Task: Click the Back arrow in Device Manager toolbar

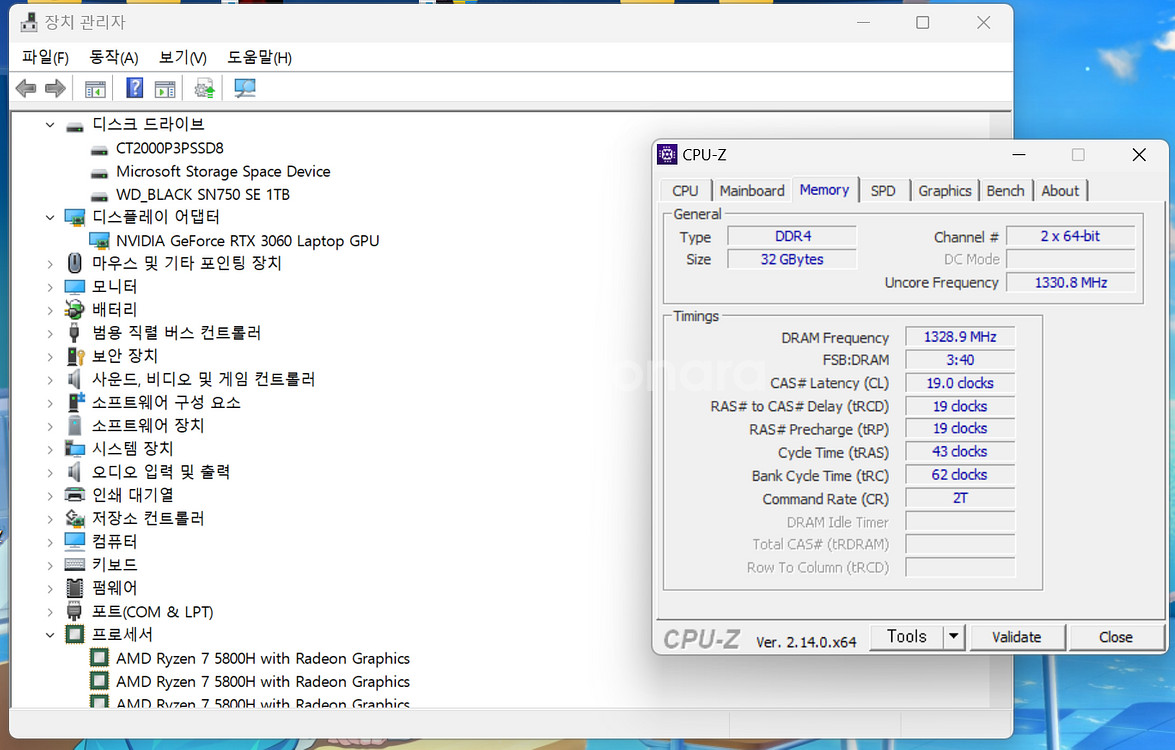Action: point(26,88)
